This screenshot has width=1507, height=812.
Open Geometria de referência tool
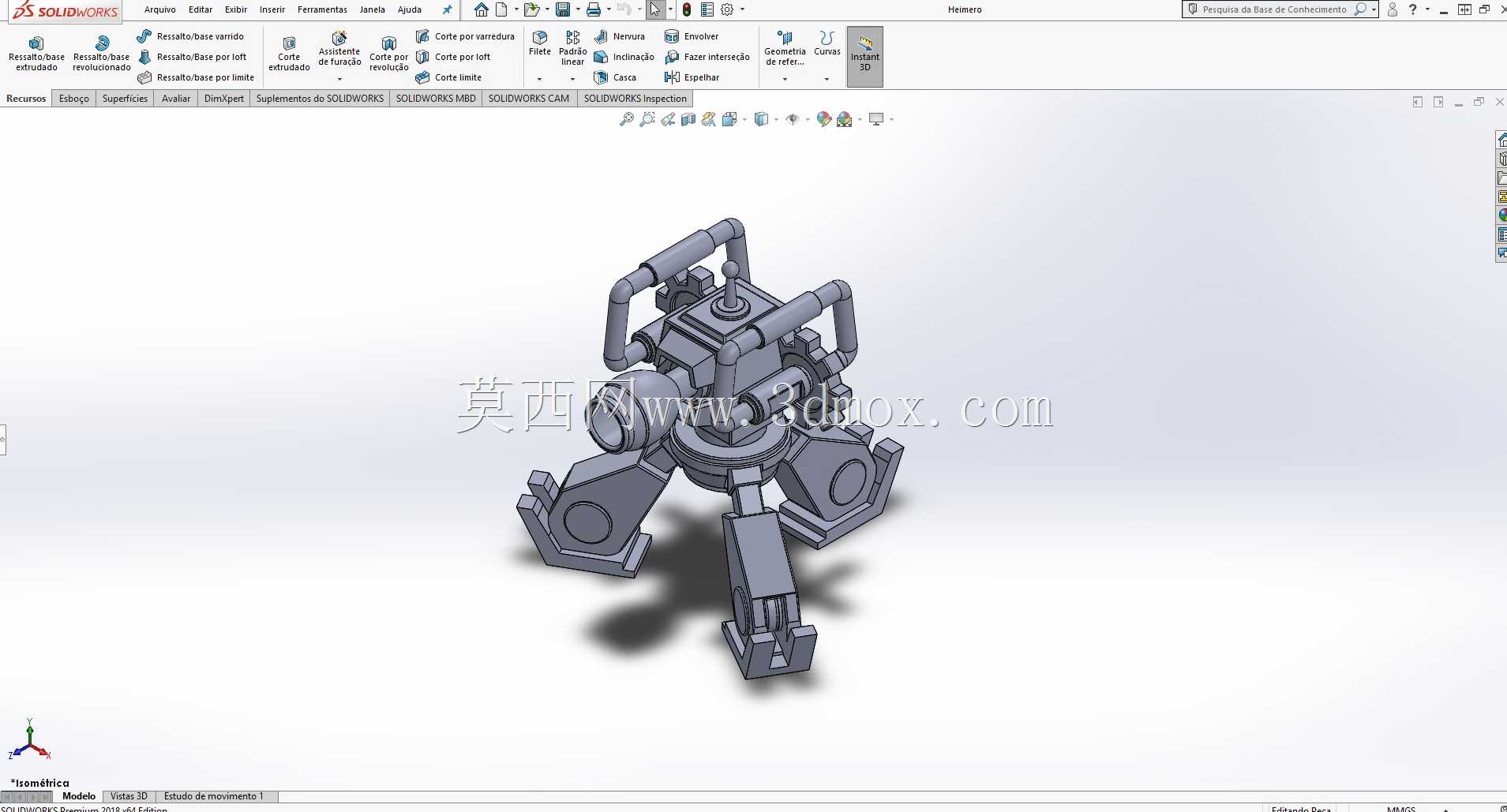[785, 48]
